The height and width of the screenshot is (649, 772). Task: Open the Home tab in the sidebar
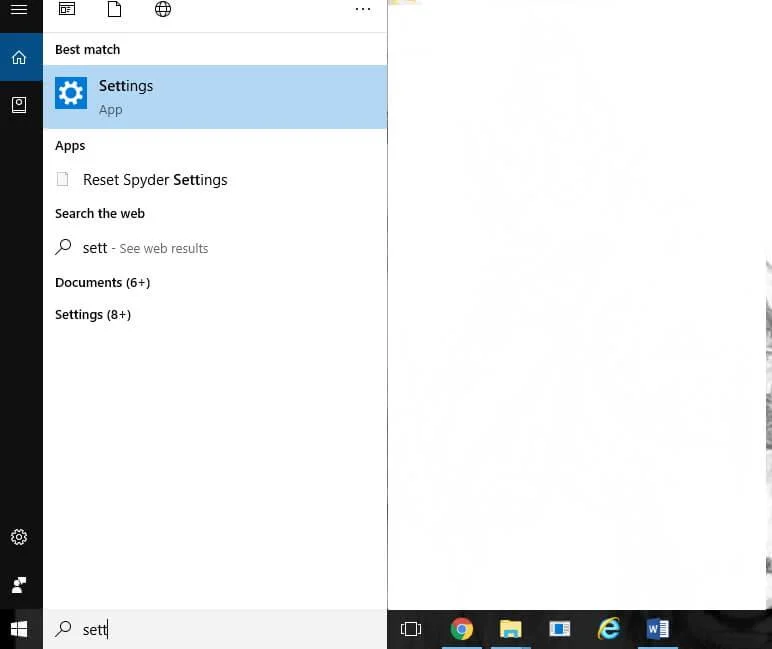tap(19, 58)
